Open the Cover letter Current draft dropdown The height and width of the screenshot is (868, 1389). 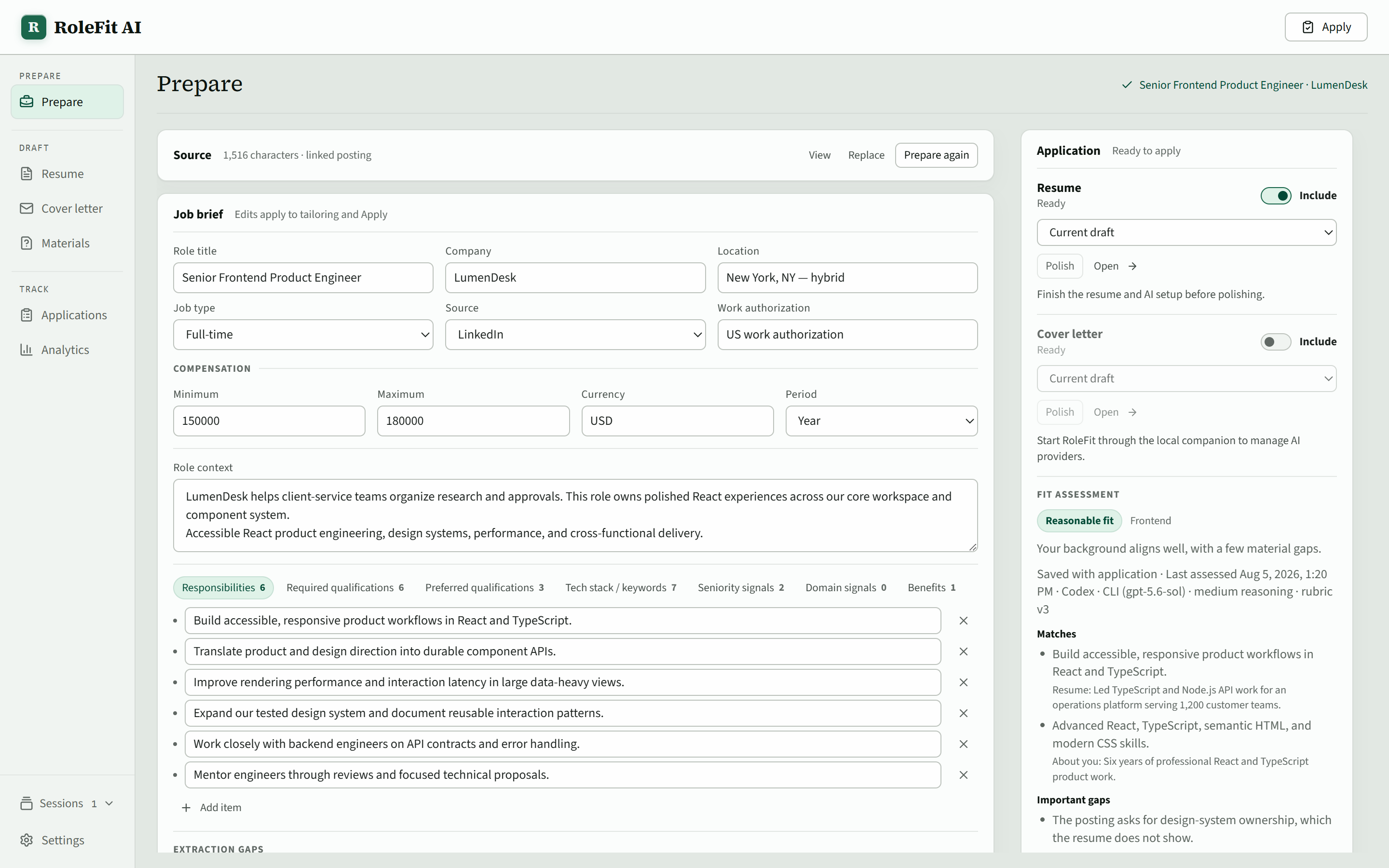1186,379
